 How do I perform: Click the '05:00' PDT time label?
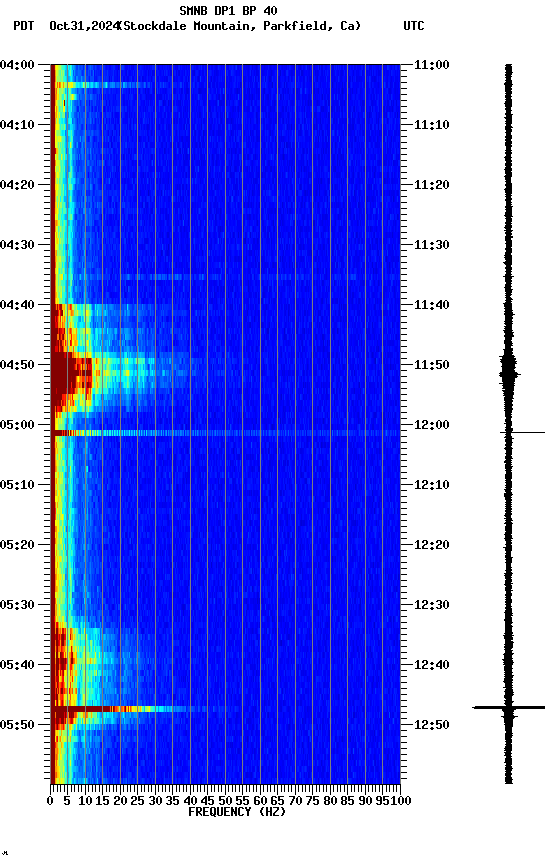(17, 425)
